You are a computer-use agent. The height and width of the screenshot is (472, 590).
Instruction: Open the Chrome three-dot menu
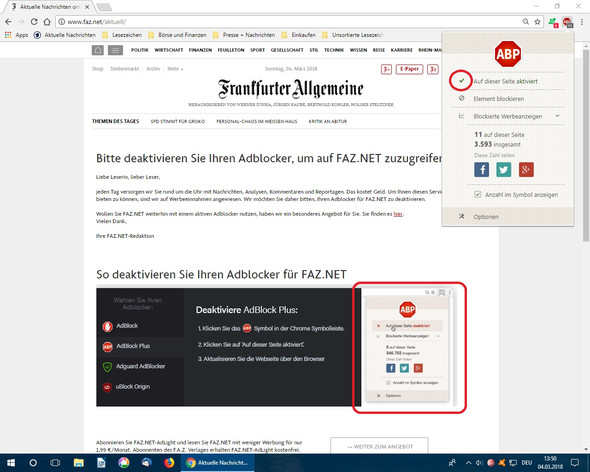pos(582,22)
